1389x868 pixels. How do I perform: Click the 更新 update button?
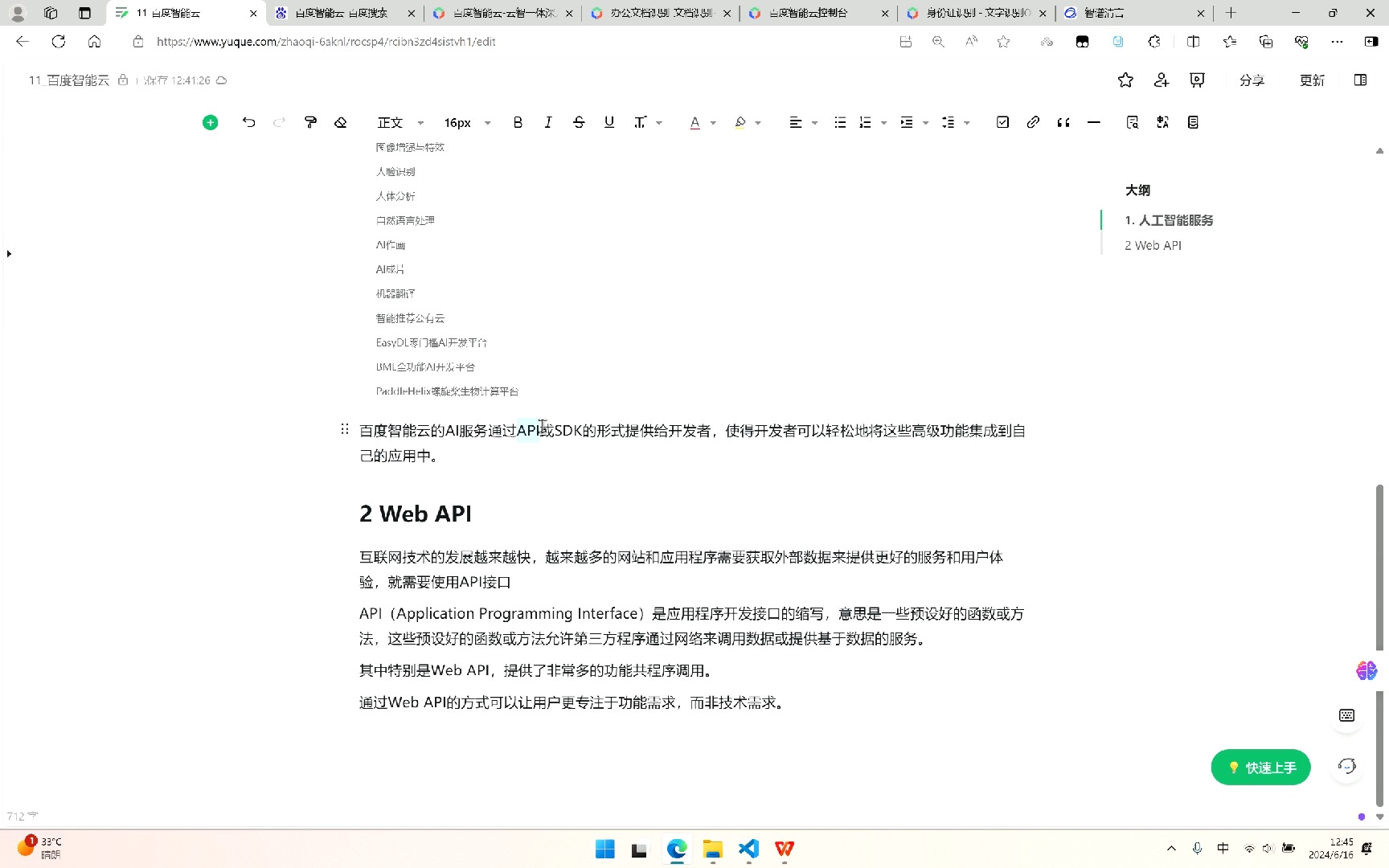[1312, 80]
